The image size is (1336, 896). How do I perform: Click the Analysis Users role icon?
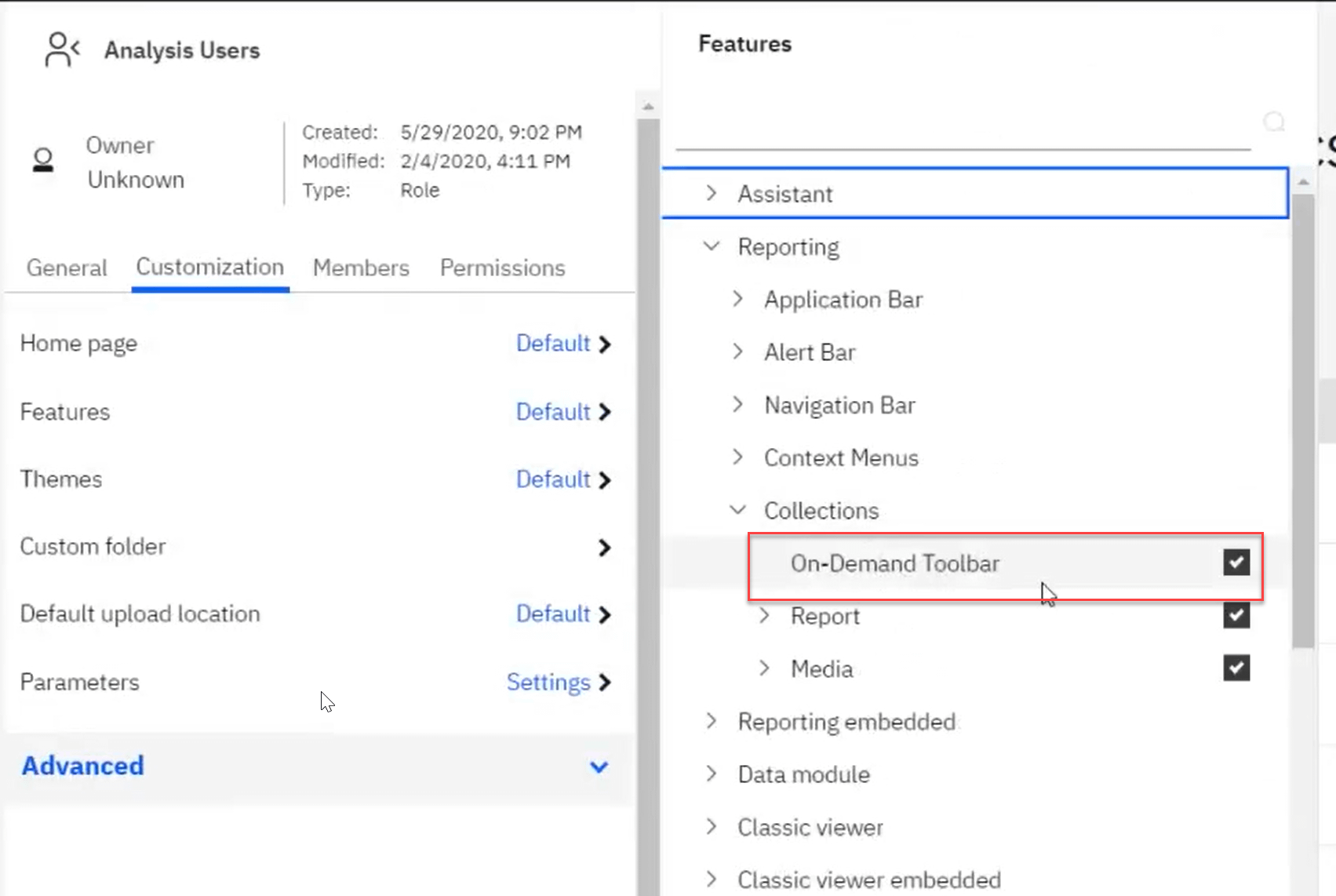click(x=61, y=49)
